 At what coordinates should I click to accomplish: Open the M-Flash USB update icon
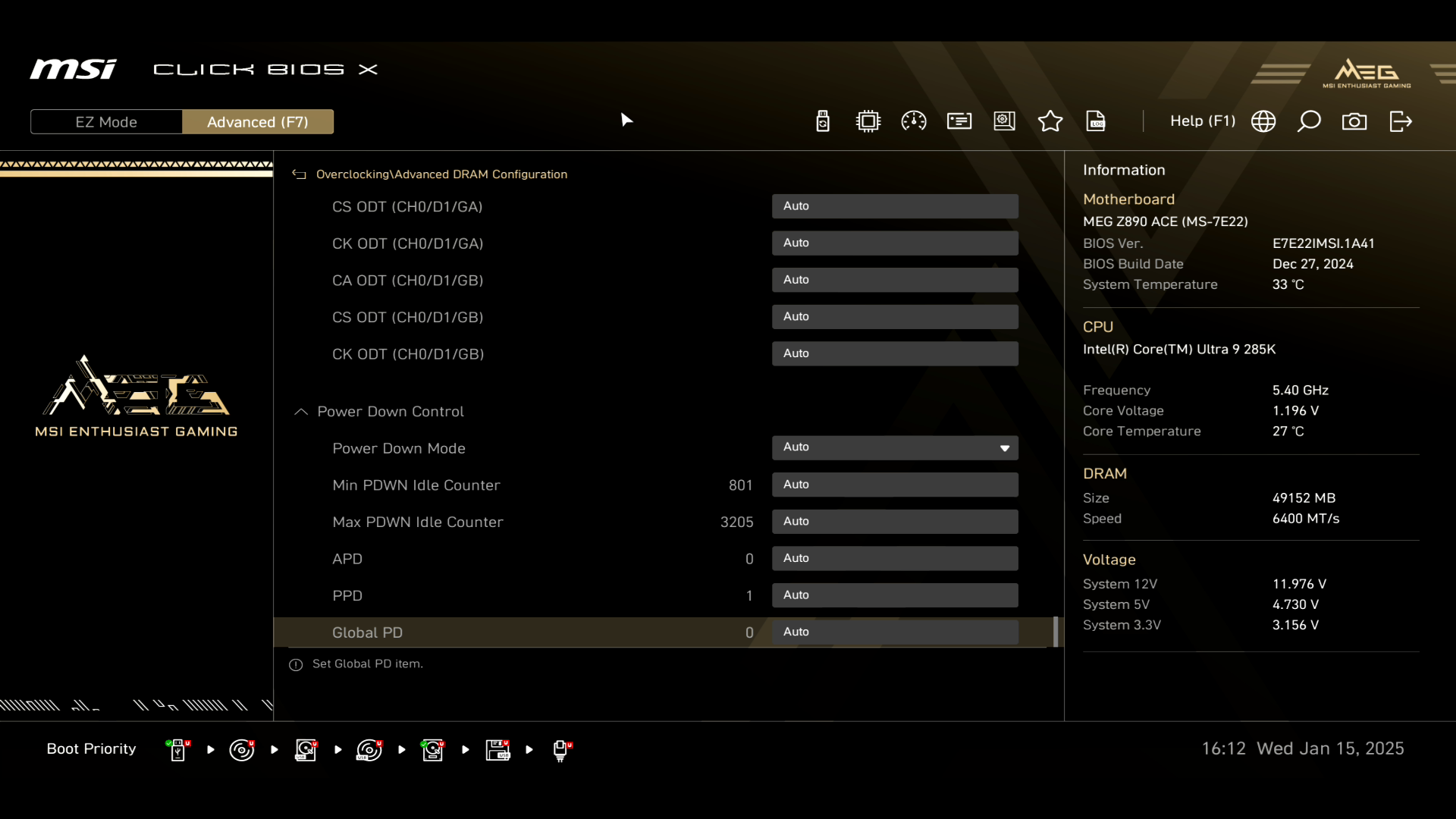pyautogui.click(x=823, y=121)
